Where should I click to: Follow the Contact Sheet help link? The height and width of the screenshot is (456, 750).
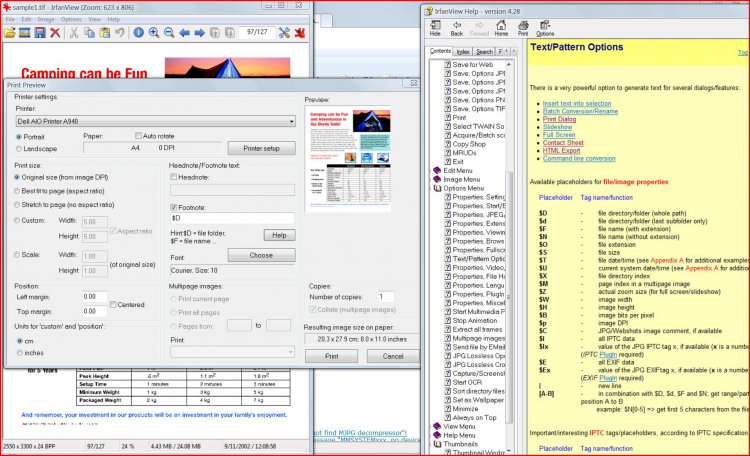click(x=563, y=143)
